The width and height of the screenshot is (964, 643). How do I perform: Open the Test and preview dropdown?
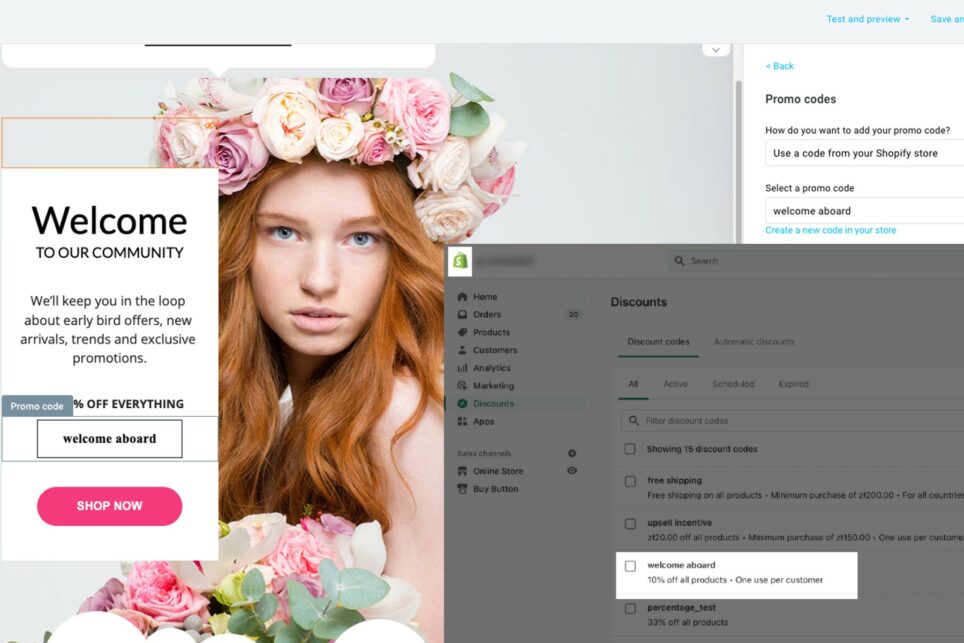[x=866, y=18]
